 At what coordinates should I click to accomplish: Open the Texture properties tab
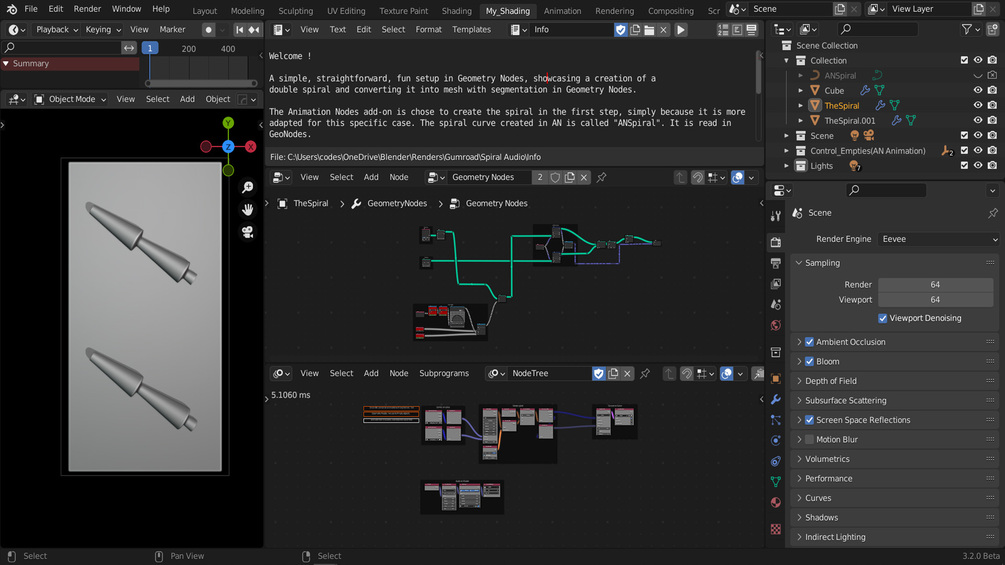coord(776,529)
